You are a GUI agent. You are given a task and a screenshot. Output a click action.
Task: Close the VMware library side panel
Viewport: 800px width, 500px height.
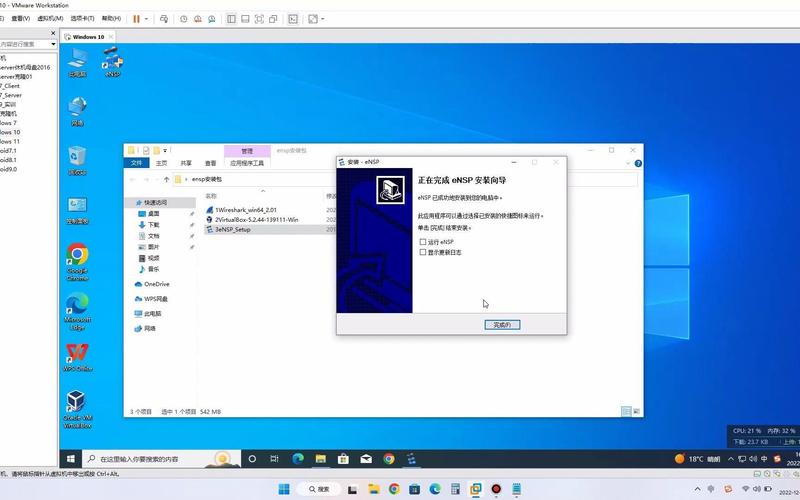53,33
